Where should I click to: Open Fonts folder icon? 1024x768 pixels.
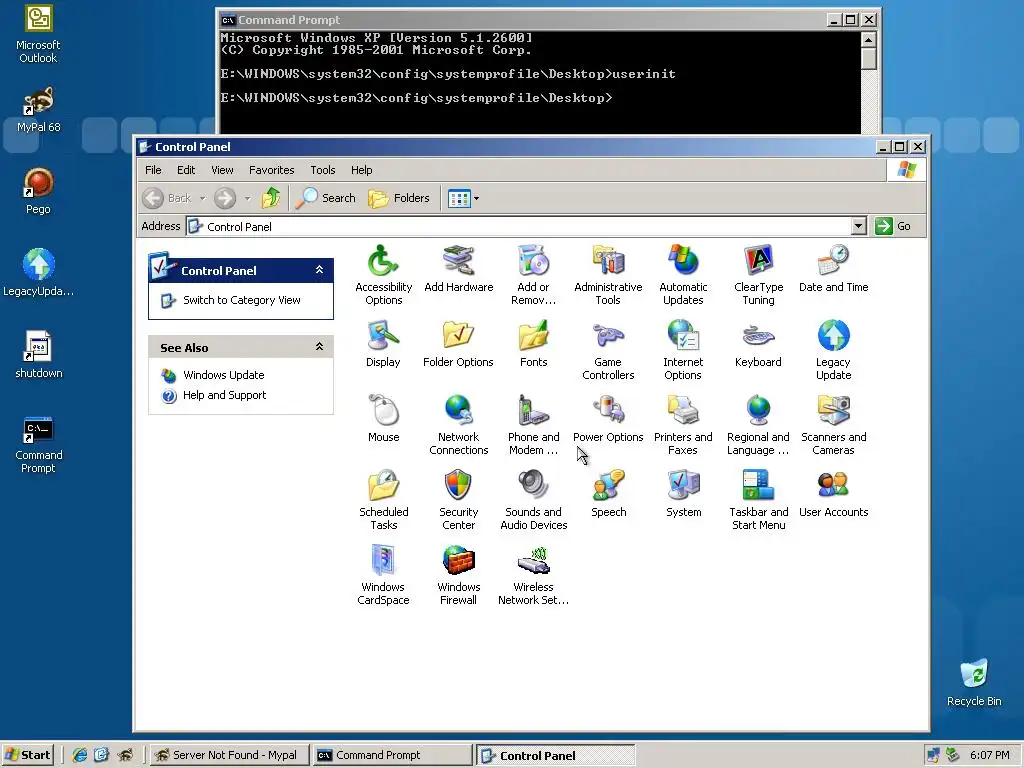point(534,343)
